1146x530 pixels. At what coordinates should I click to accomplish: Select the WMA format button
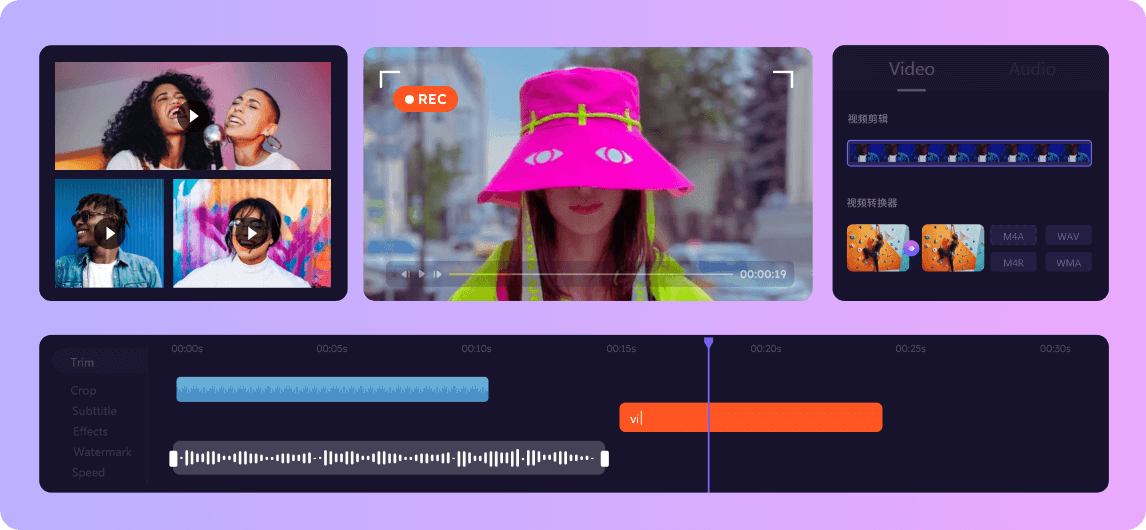[x=1068, y=262]
